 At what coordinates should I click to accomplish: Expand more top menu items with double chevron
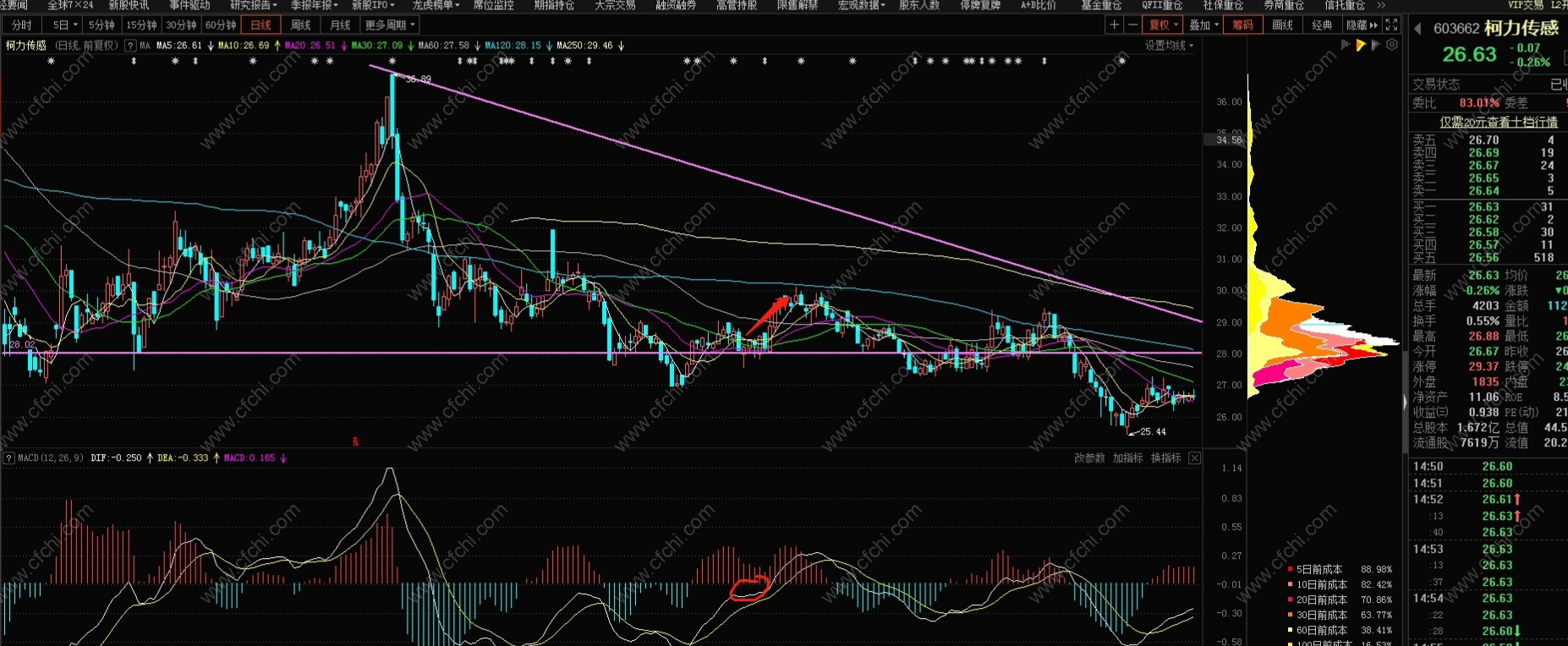pyautogui.click(x=1382, y=5)
